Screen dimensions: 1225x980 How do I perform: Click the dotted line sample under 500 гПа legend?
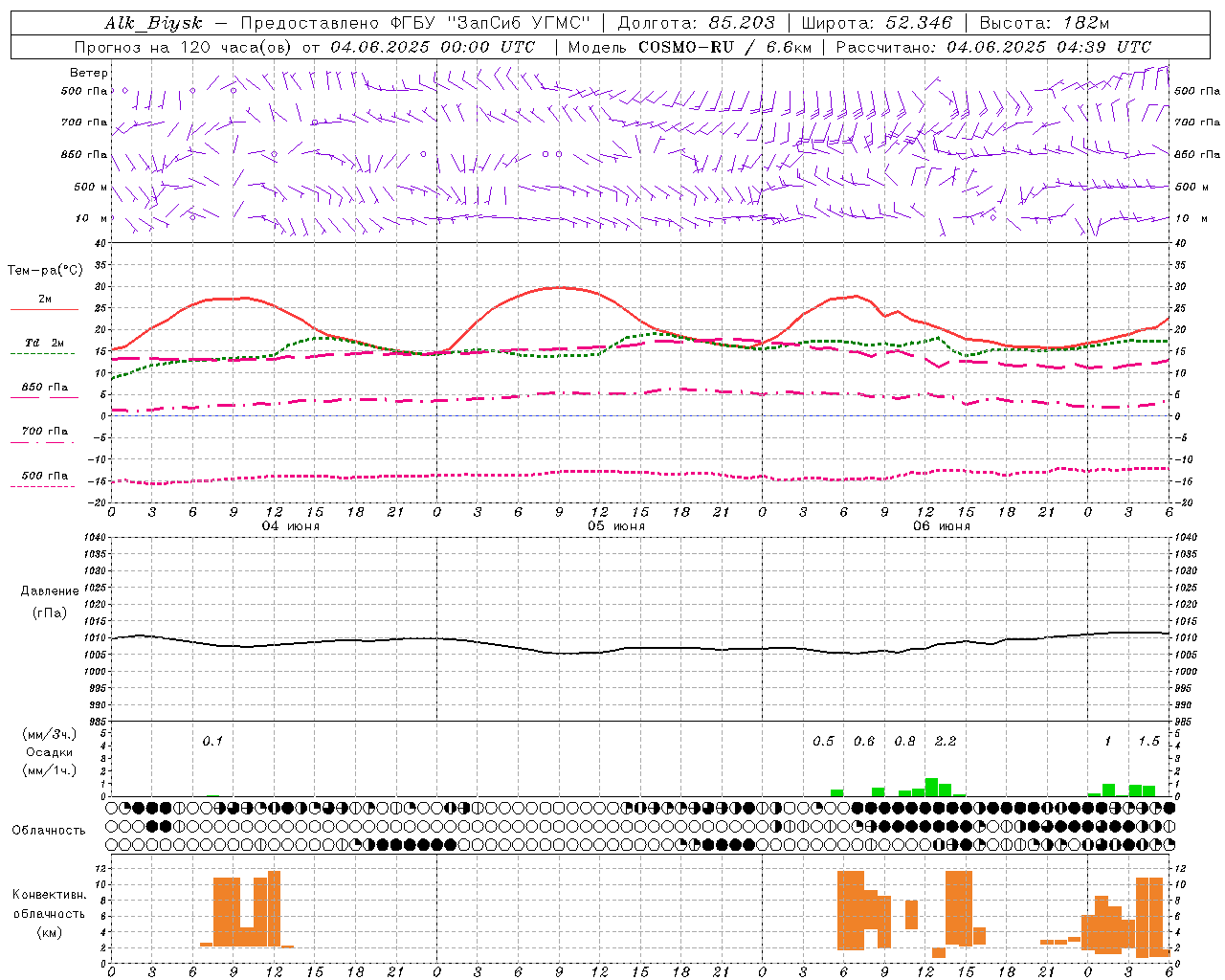click(43, 487)
